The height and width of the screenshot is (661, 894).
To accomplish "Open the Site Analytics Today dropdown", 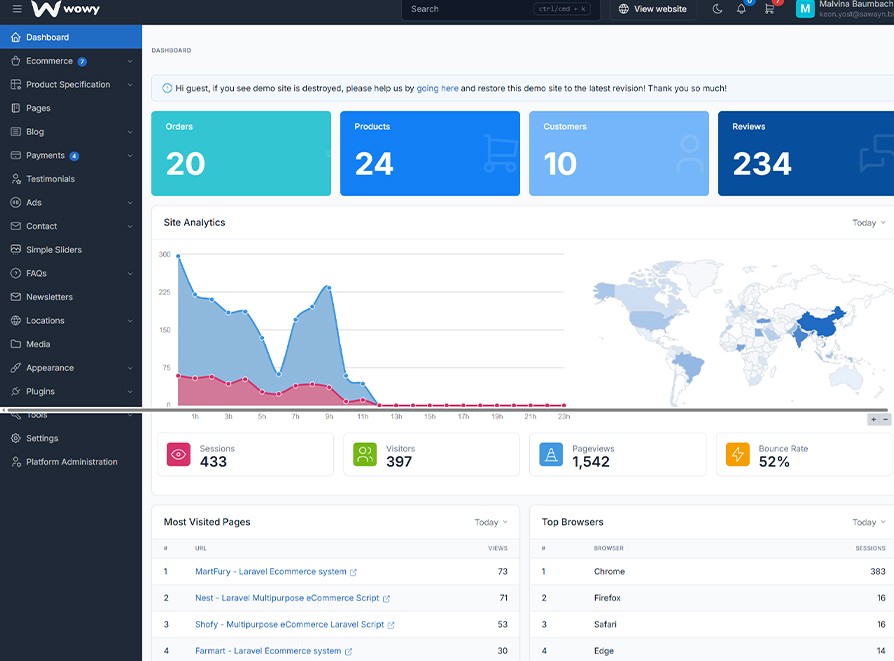I will pyautogui.click(x=868, y=223).
